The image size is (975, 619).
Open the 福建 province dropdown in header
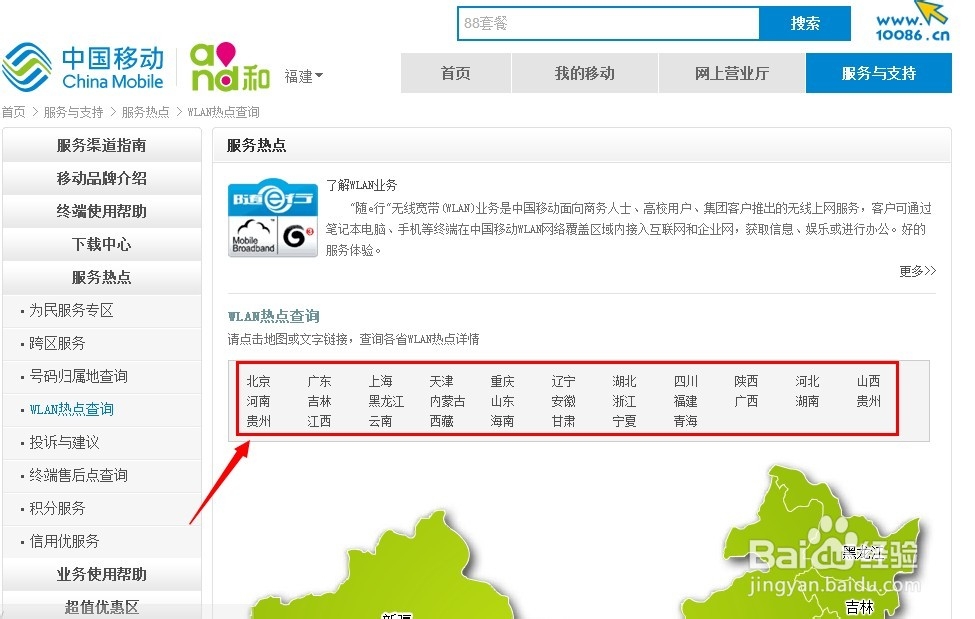click(303, 76)
